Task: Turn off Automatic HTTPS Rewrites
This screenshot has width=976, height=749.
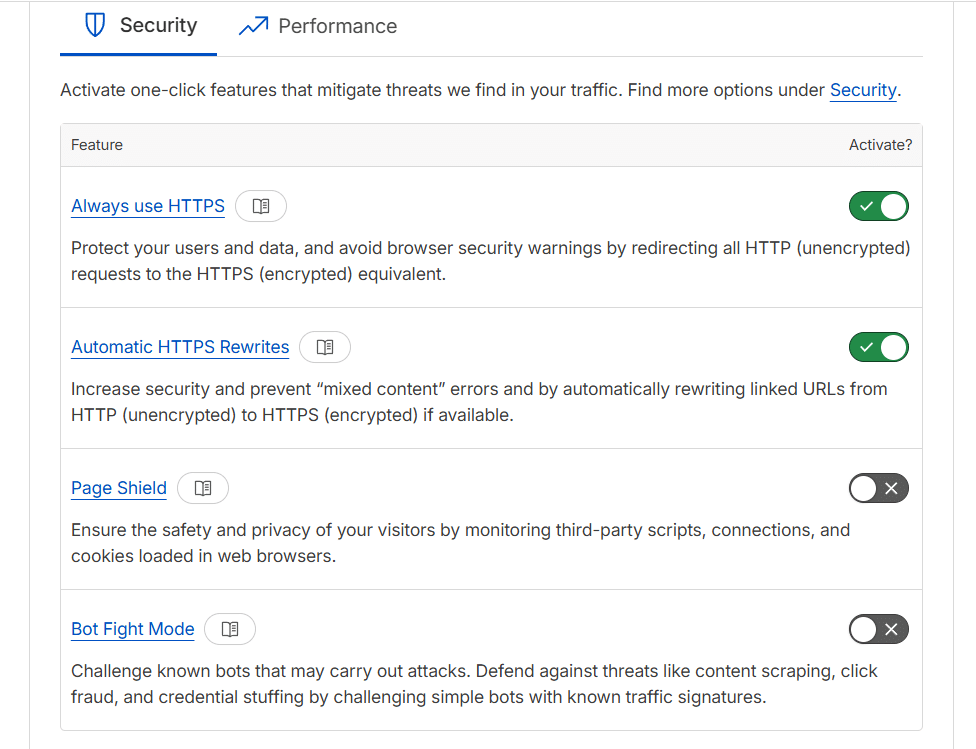Action: tap(878, 347)
